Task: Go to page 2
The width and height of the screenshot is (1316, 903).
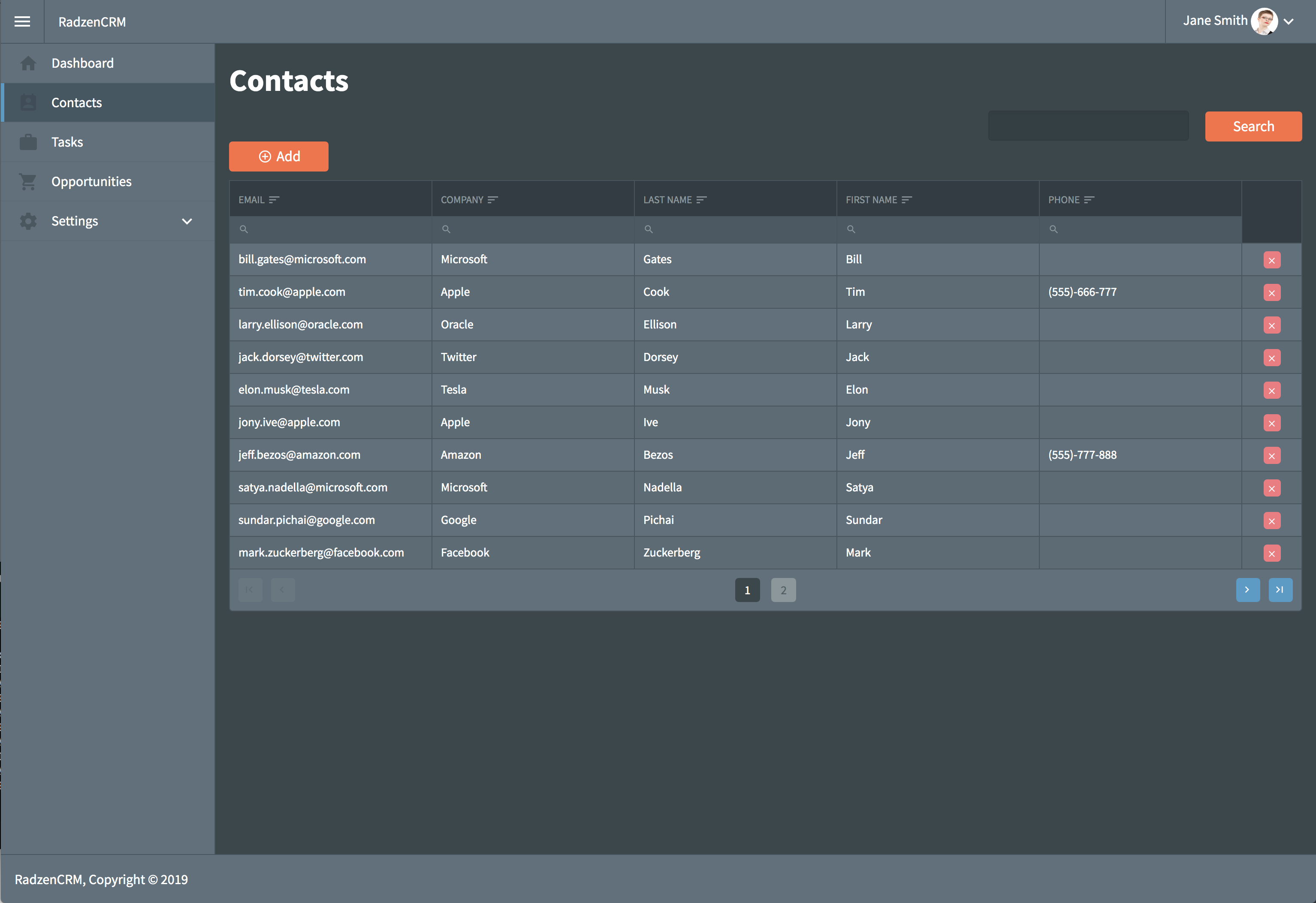Action: (783, 590)
